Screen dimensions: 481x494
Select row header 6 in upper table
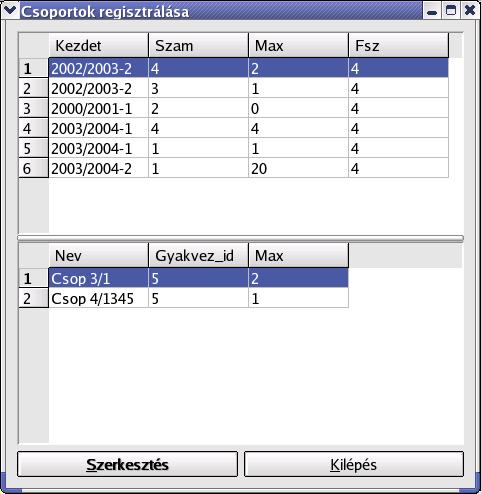pyautogui.click(x=34, y=168)
